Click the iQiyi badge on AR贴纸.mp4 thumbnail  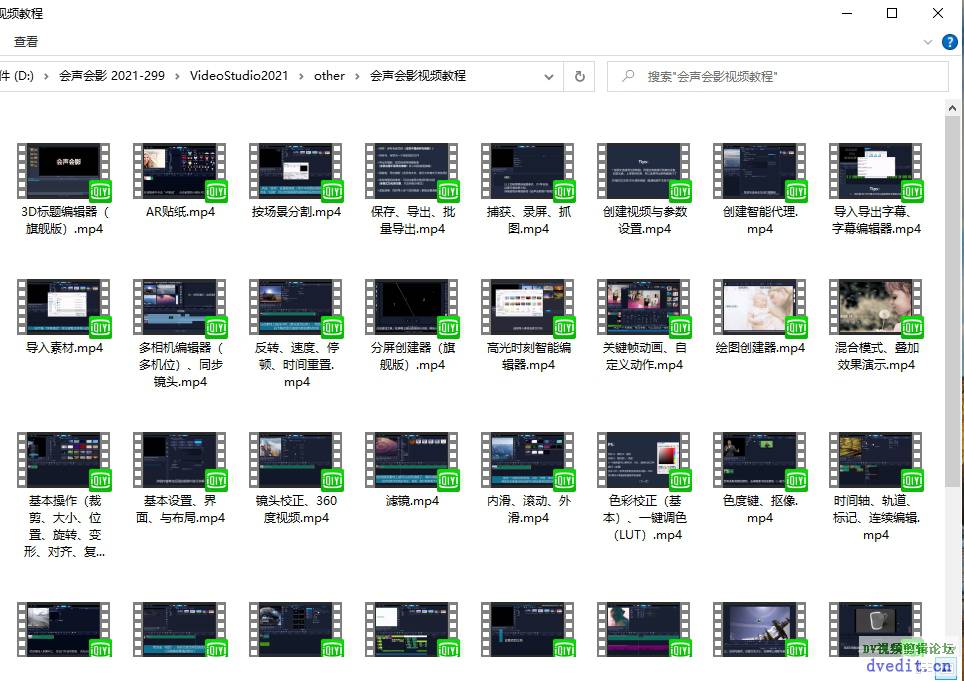tap(214, 190)
